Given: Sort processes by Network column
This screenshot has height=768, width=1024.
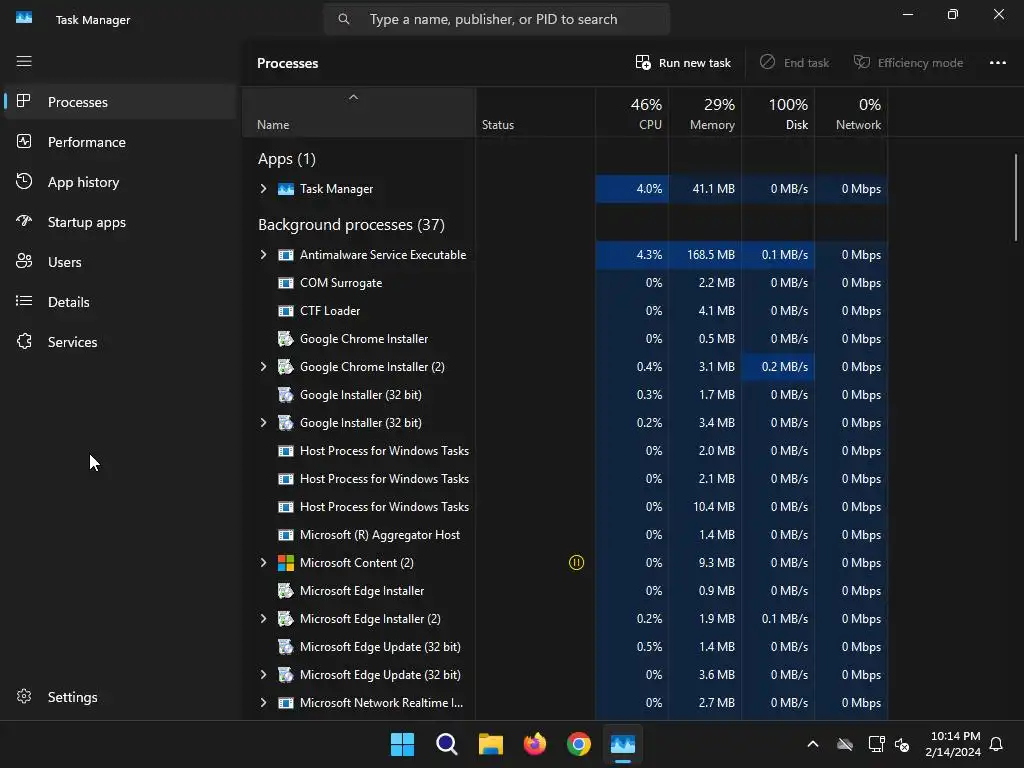Looking at the screenshot, I should tap(851, 113).
